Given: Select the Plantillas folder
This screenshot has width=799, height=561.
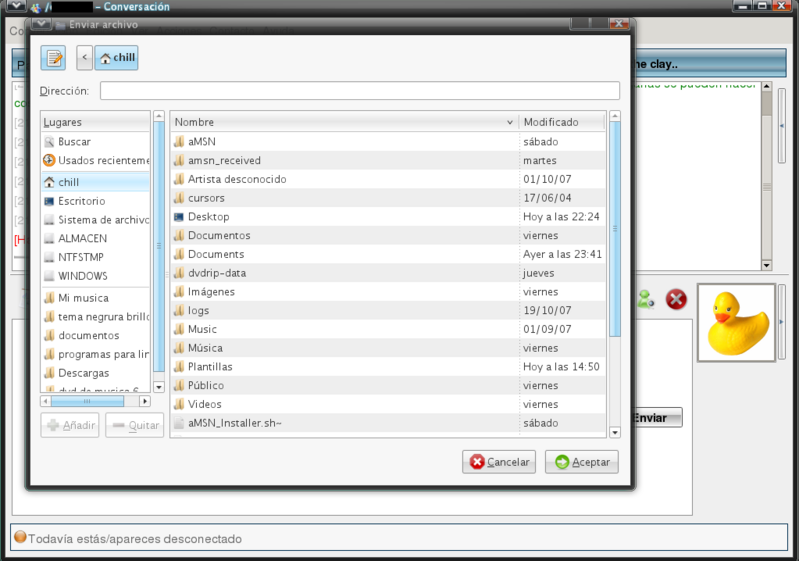Looking at the screenshot, I should pos(344,367).
